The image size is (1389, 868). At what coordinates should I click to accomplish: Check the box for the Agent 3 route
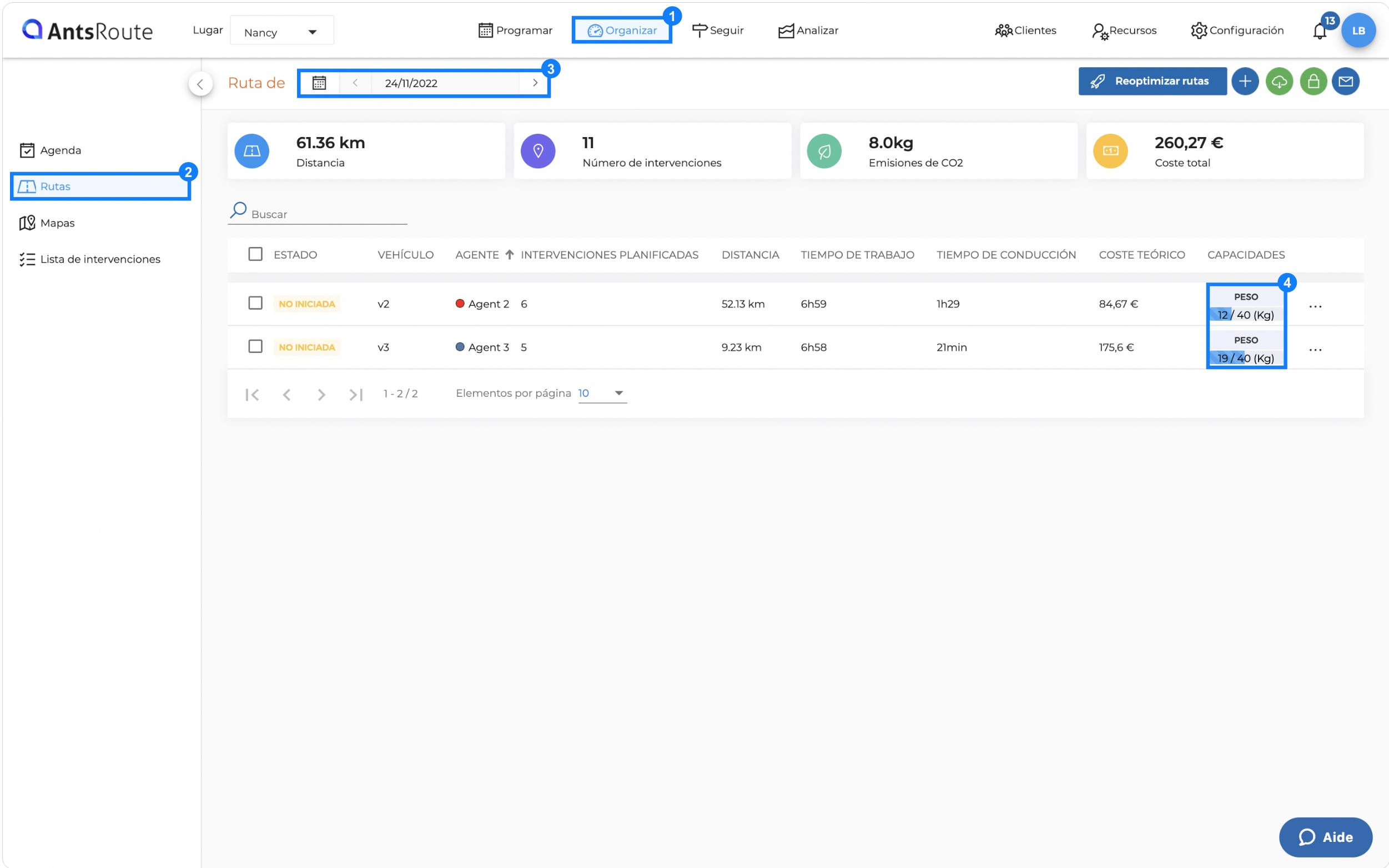coord(255,346)
